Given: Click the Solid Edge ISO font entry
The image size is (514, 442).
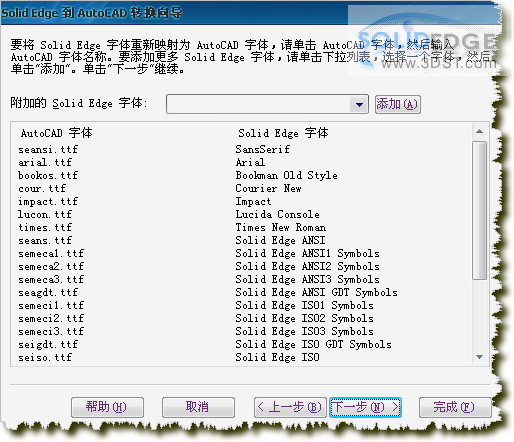Looking at the screenshot, I should click(x=278, y=357).
